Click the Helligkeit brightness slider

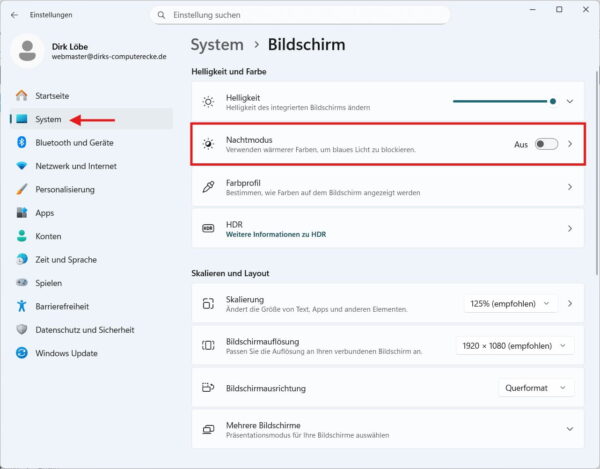[x=504, y=101]
